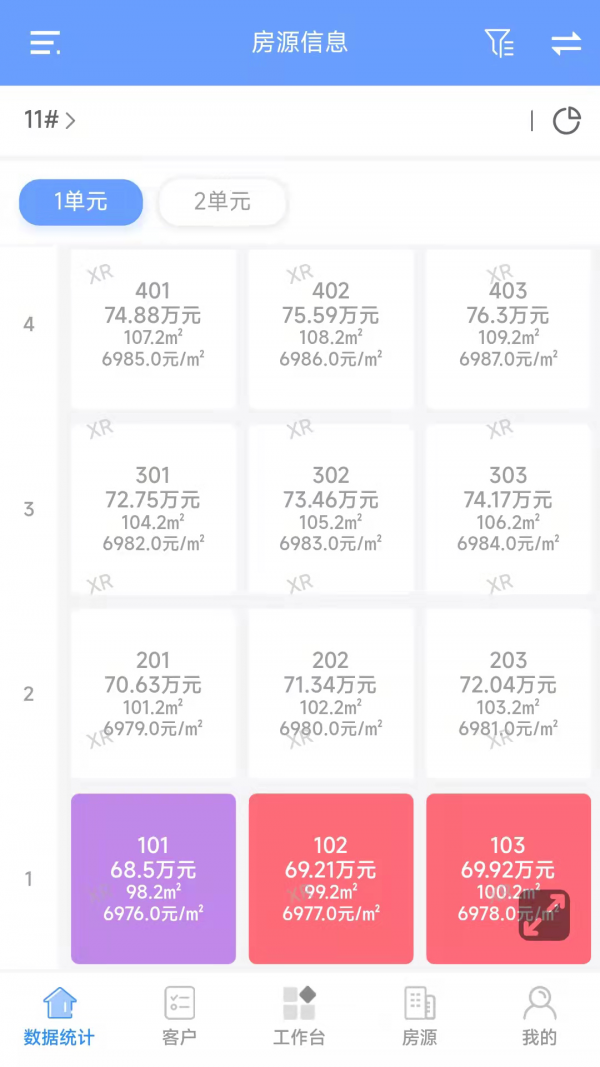Tap the swap arrows icon

(566, 43)
